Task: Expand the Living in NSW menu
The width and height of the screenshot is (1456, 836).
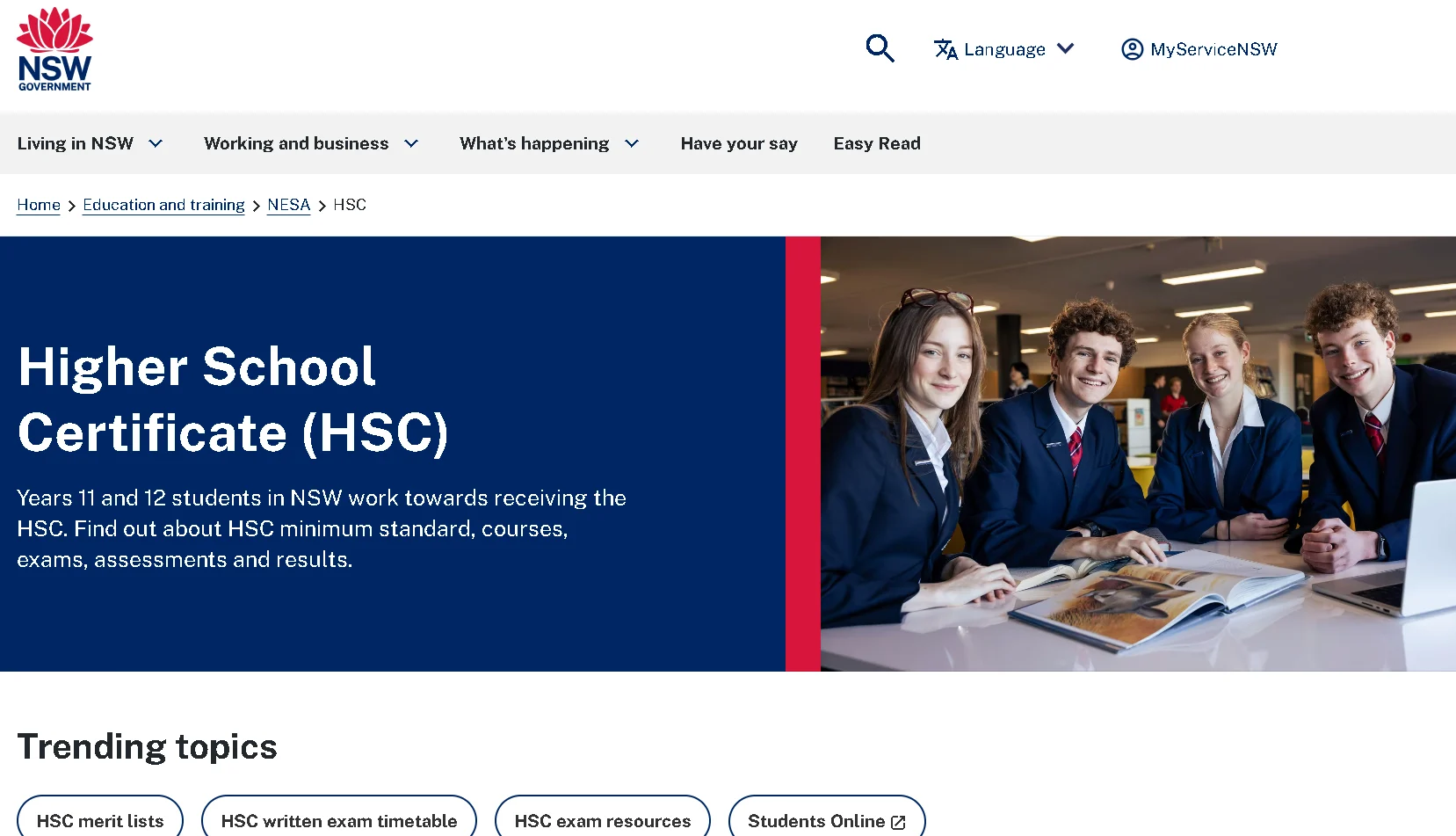Action: tap(90, 143)
